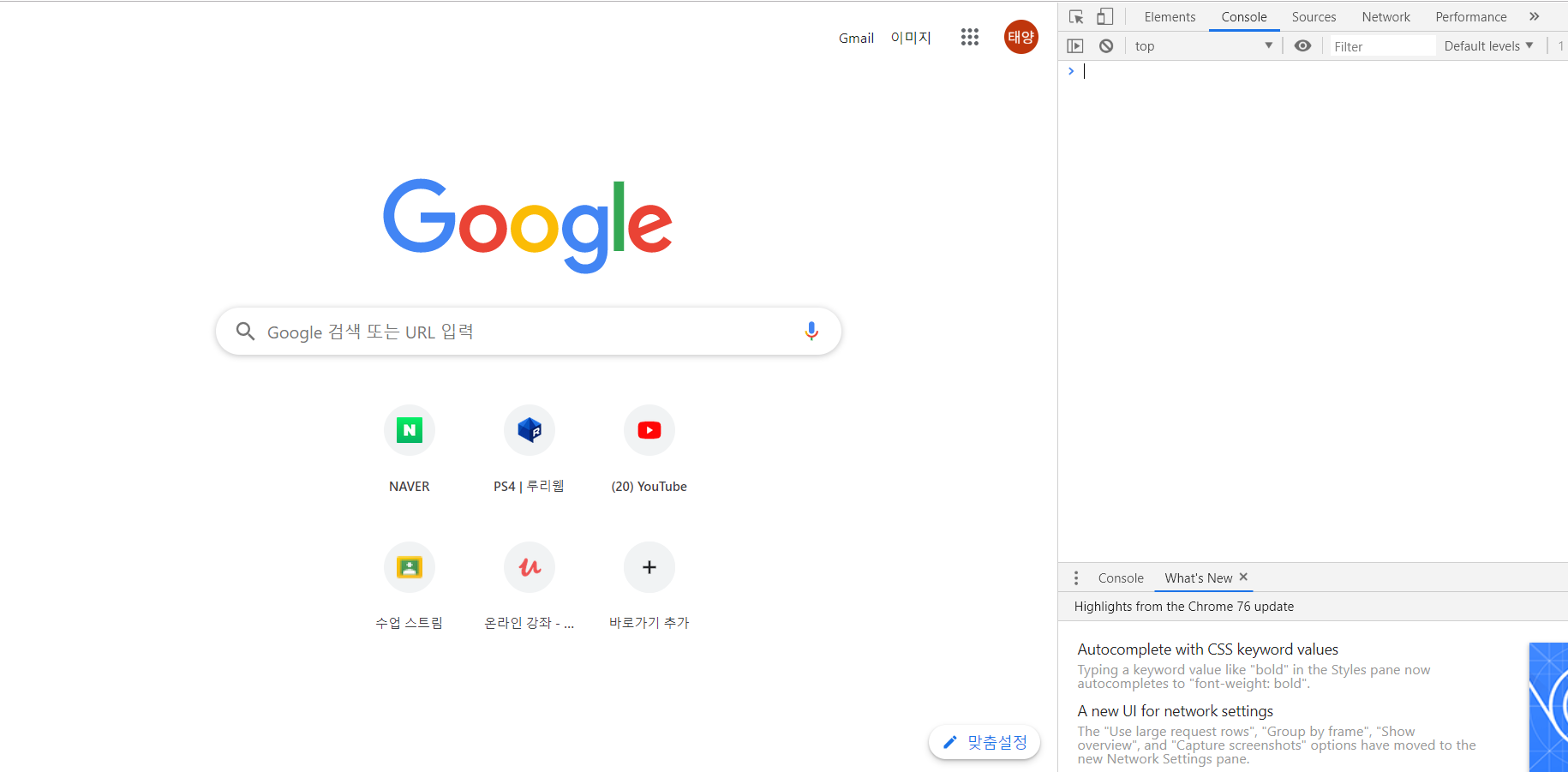Create a live expression with eye icon

click(x=1302, y=46)
